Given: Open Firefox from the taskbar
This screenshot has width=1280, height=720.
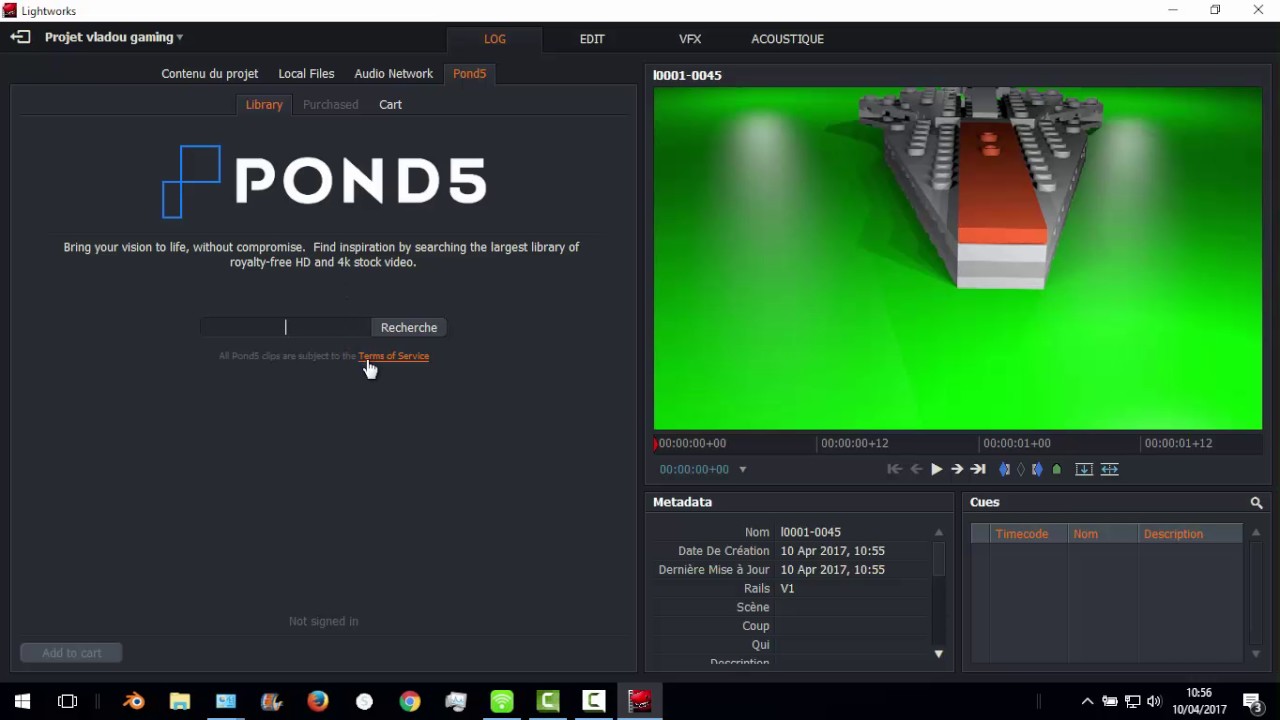Looking at the screenshot, I should point(318,701).
